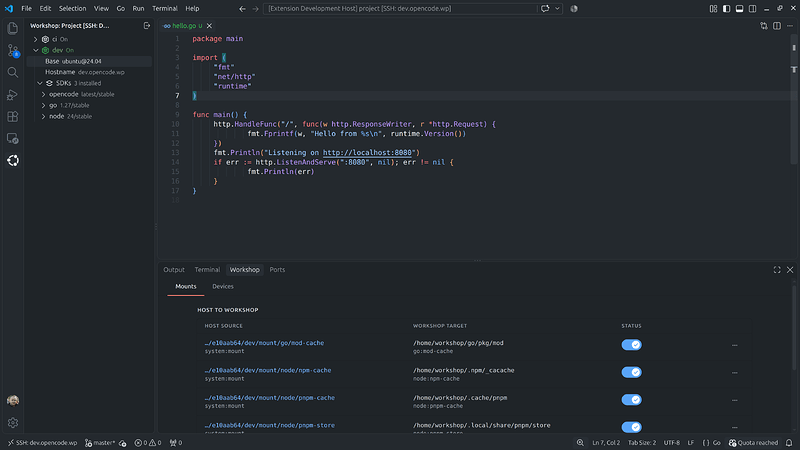Open the compare changes icon in editor toolbar
The image size is (800, 450).
[764, 26]
